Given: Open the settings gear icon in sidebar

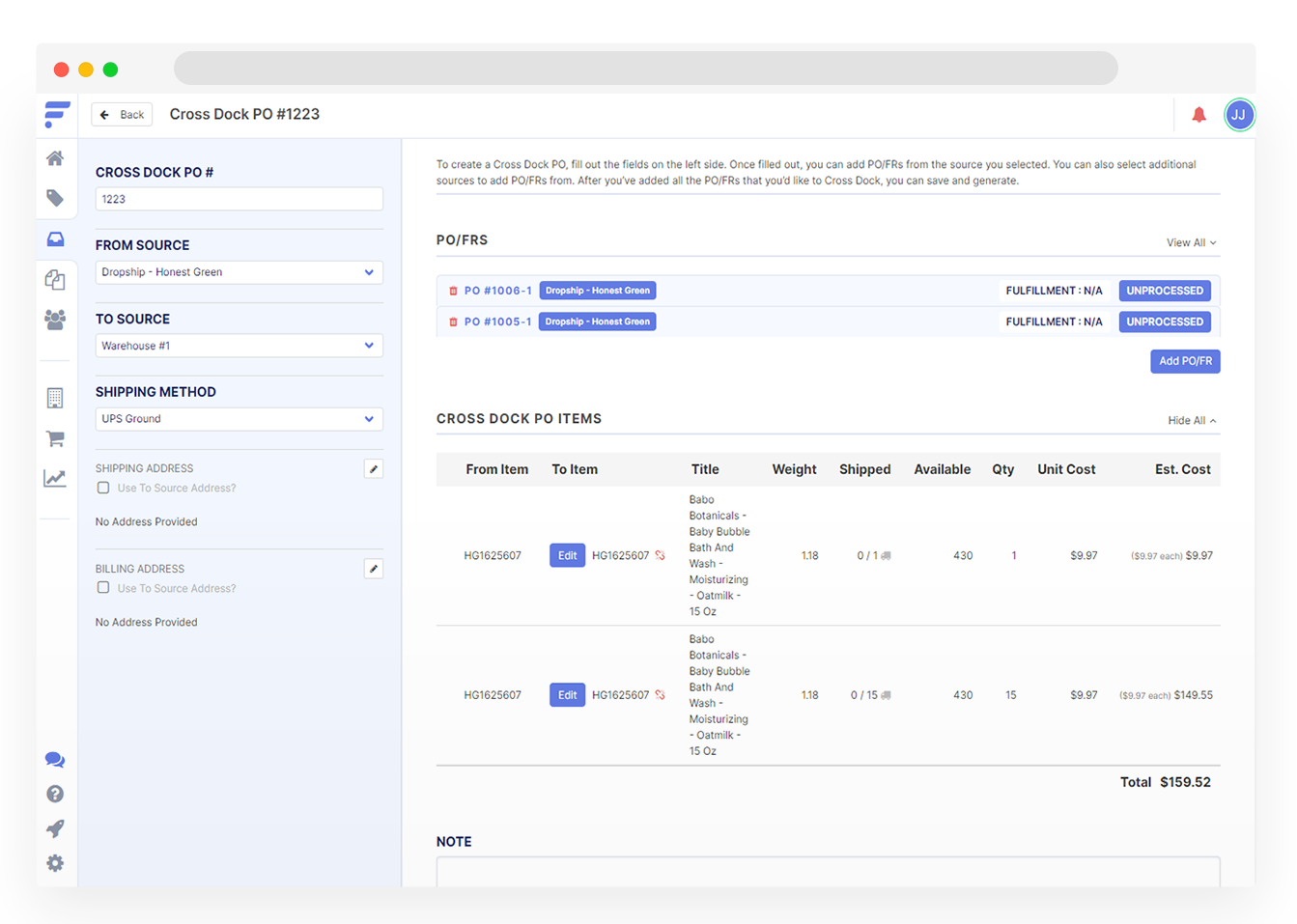Looking at the screenshot, I should coord(55,863).
